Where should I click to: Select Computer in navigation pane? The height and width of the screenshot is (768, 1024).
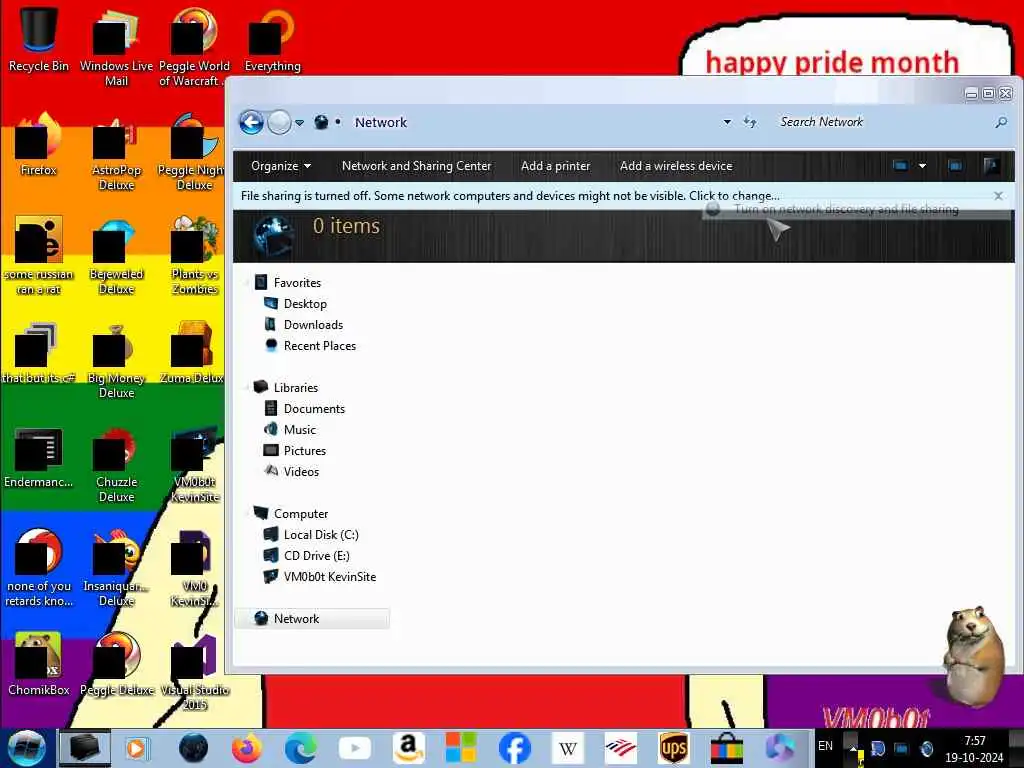[x=300, y=513]
